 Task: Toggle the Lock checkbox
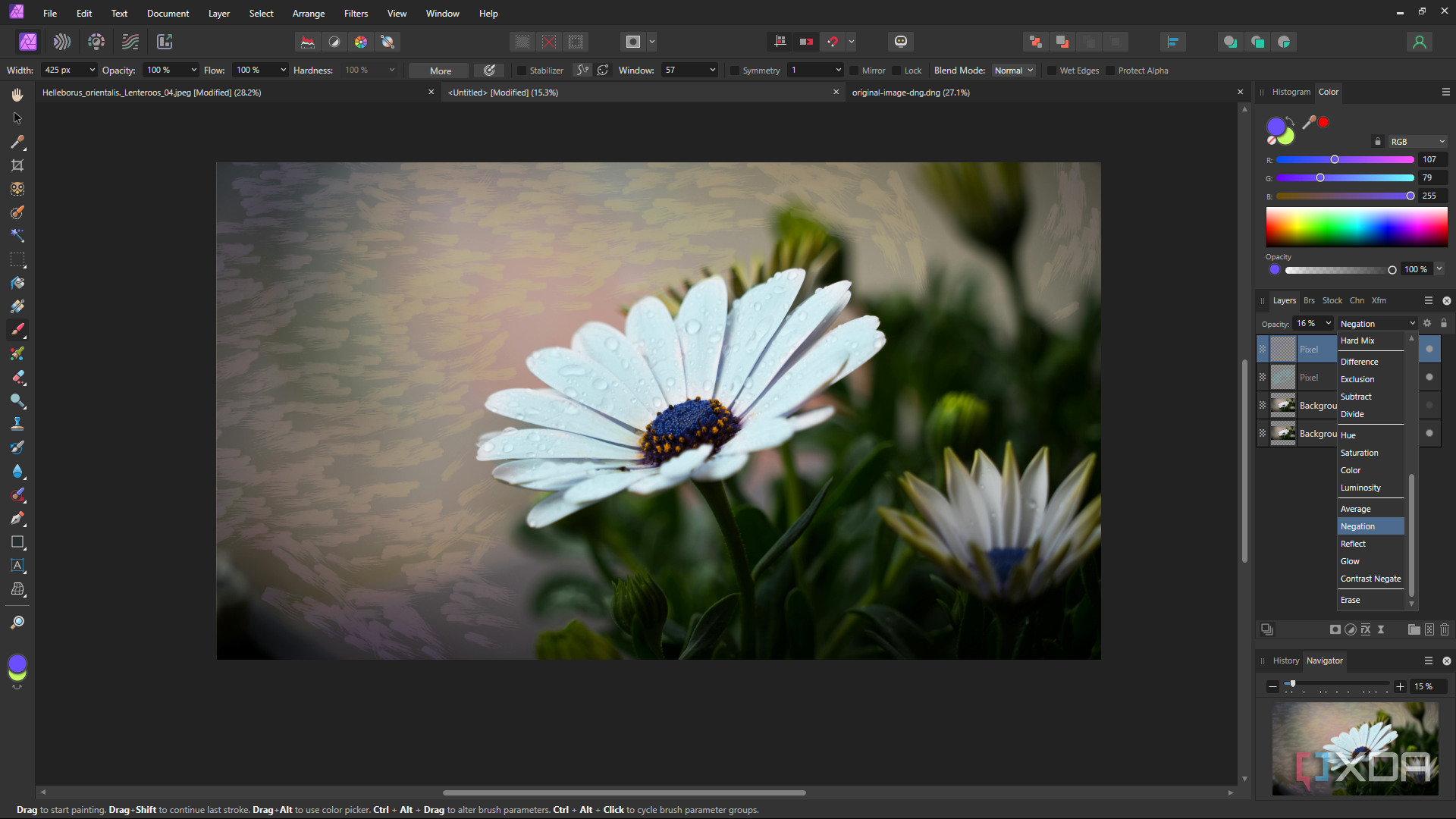click(x=896, y=71)
